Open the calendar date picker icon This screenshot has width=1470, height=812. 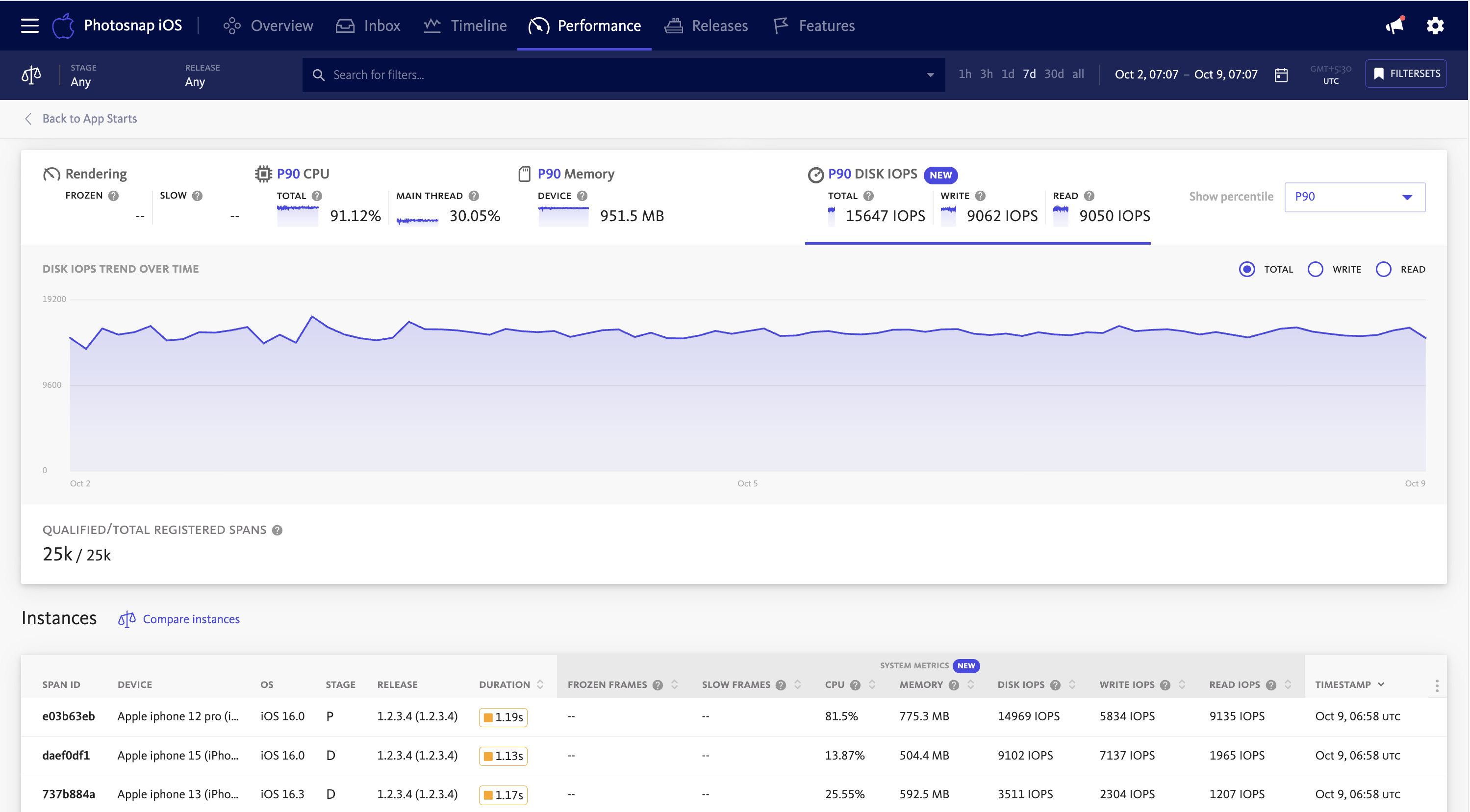point(1281,75)
